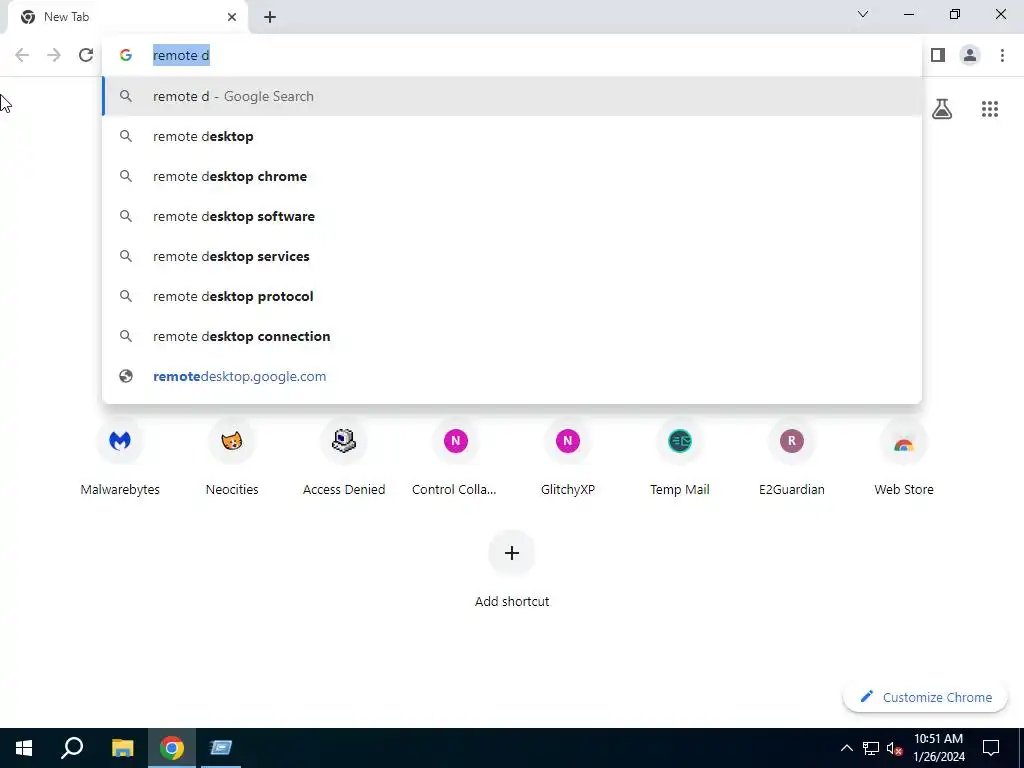This screenshot has width=1024, height=768.
Task: Open the Windows Start menu
Action: coord(24,748)
